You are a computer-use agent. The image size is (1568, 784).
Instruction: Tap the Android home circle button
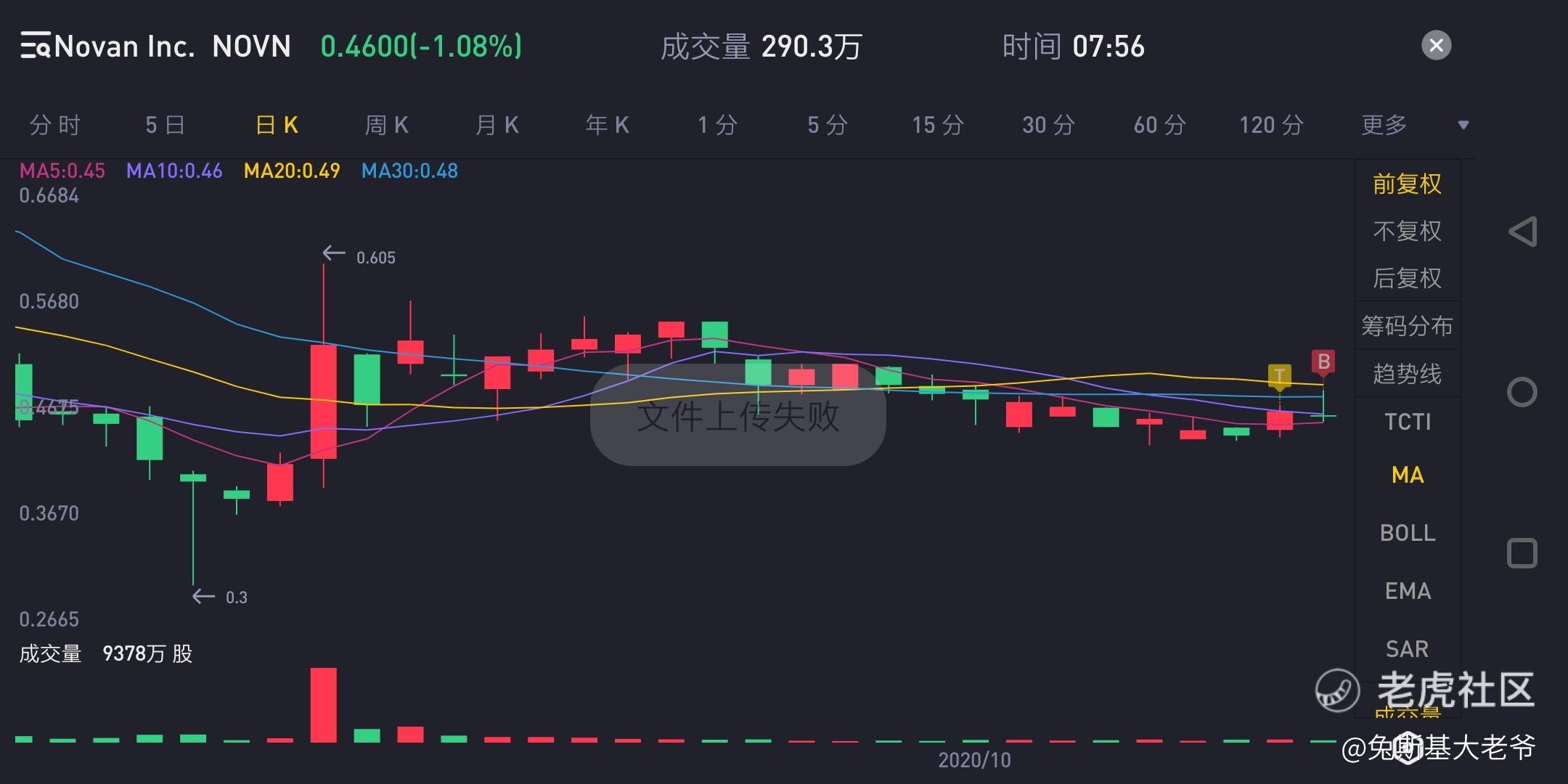(x=1522, y=392)
